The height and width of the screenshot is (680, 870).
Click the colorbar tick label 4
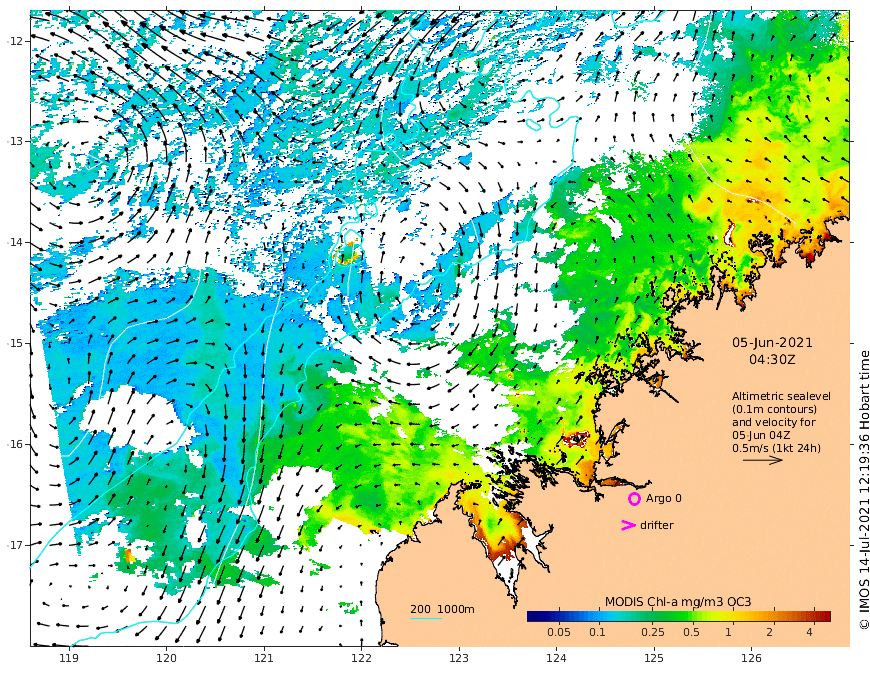point(810,632)
